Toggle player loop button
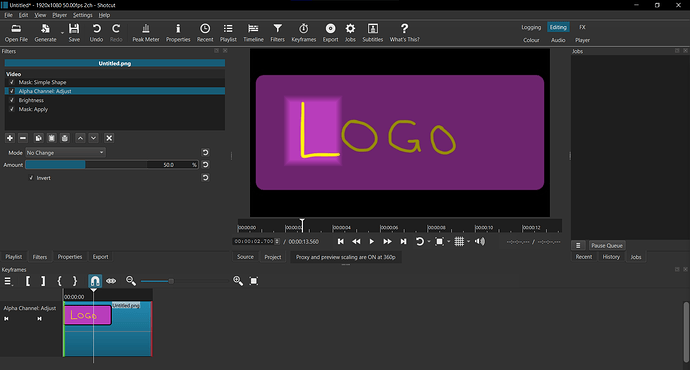 pyautogui.click(x=419, y=242)
